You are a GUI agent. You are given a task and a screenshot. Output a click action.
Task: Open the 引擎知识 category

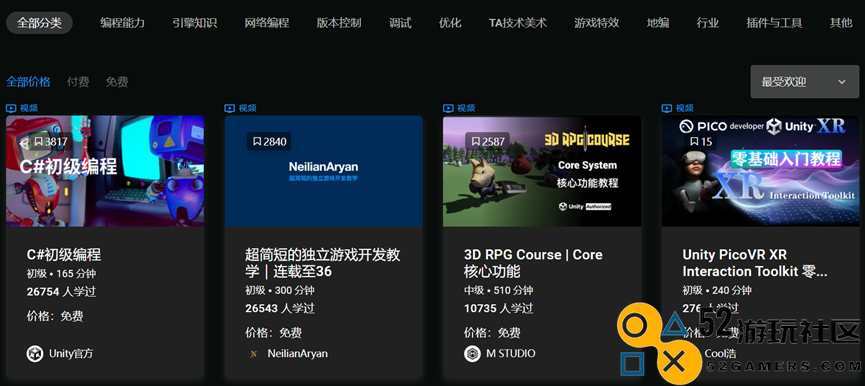point(195,23)
